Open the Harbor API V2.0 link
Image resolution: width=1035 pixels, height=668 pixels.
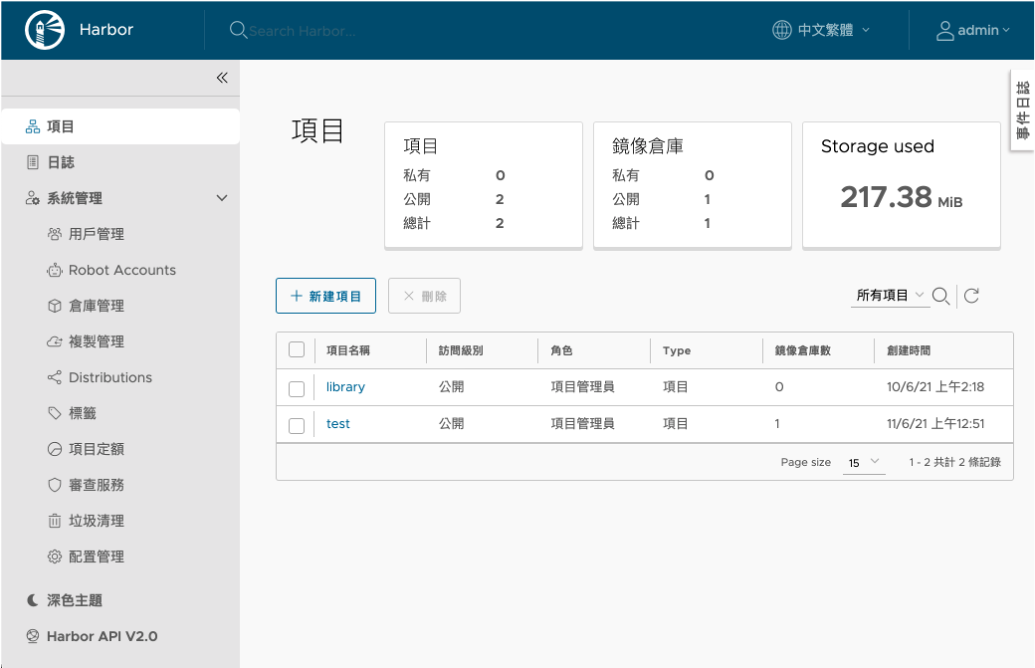(102, 636)
